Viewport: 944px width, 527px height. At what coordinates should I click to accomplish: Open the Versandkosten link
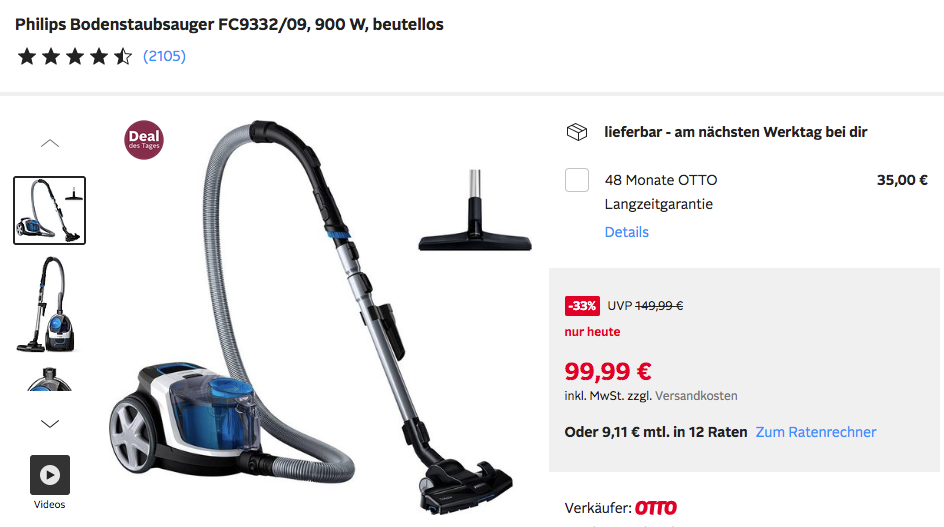coord(696,396)
